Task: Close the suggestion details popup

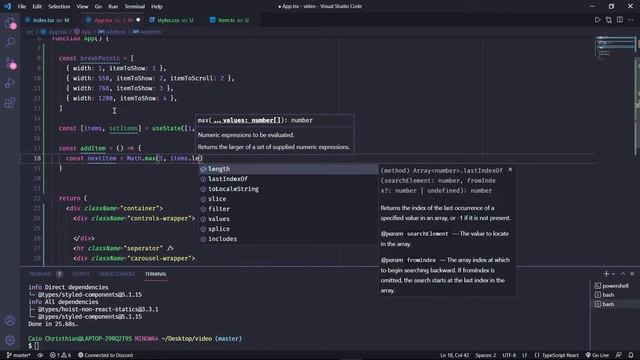Action: tap(510, 169)
